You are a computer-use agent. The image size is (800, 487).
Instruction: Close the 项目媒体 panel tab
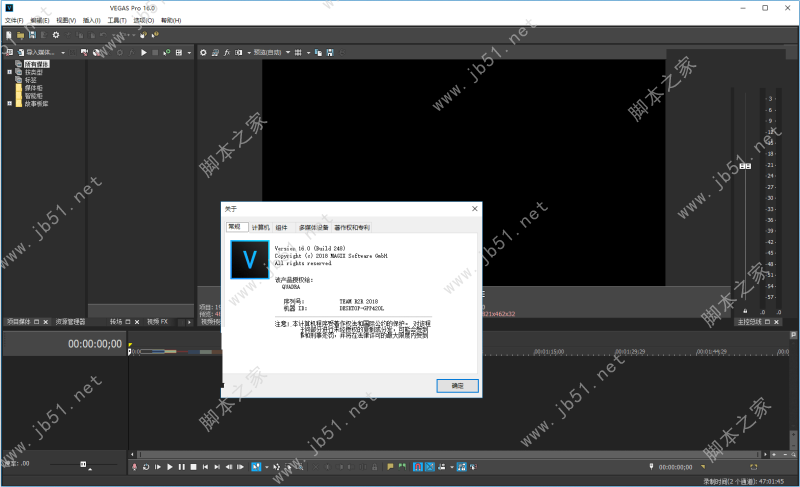tap(45, 322)
